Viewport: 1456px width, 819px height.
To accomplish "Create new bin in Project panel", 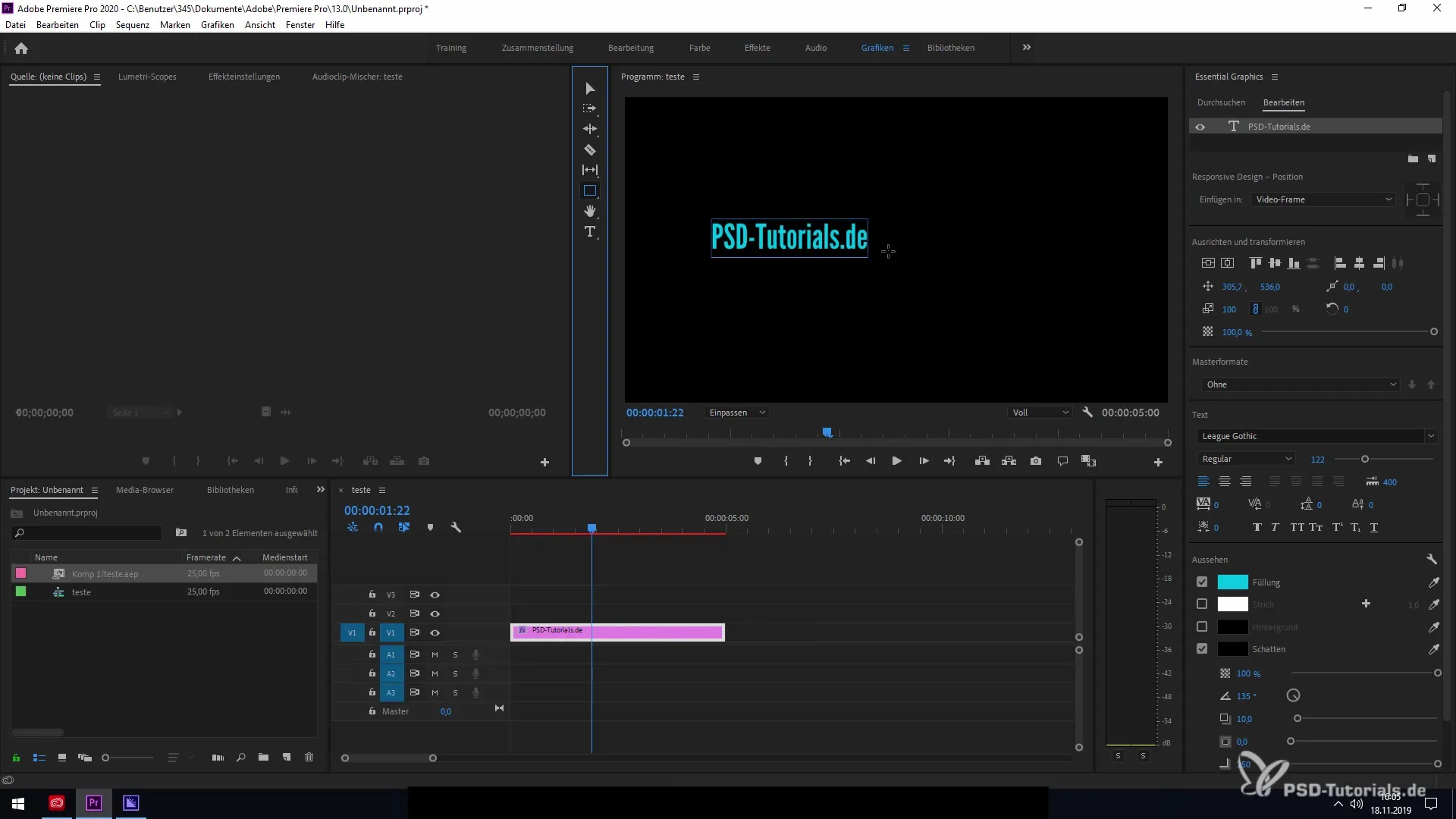I will [x=263, y=758].
